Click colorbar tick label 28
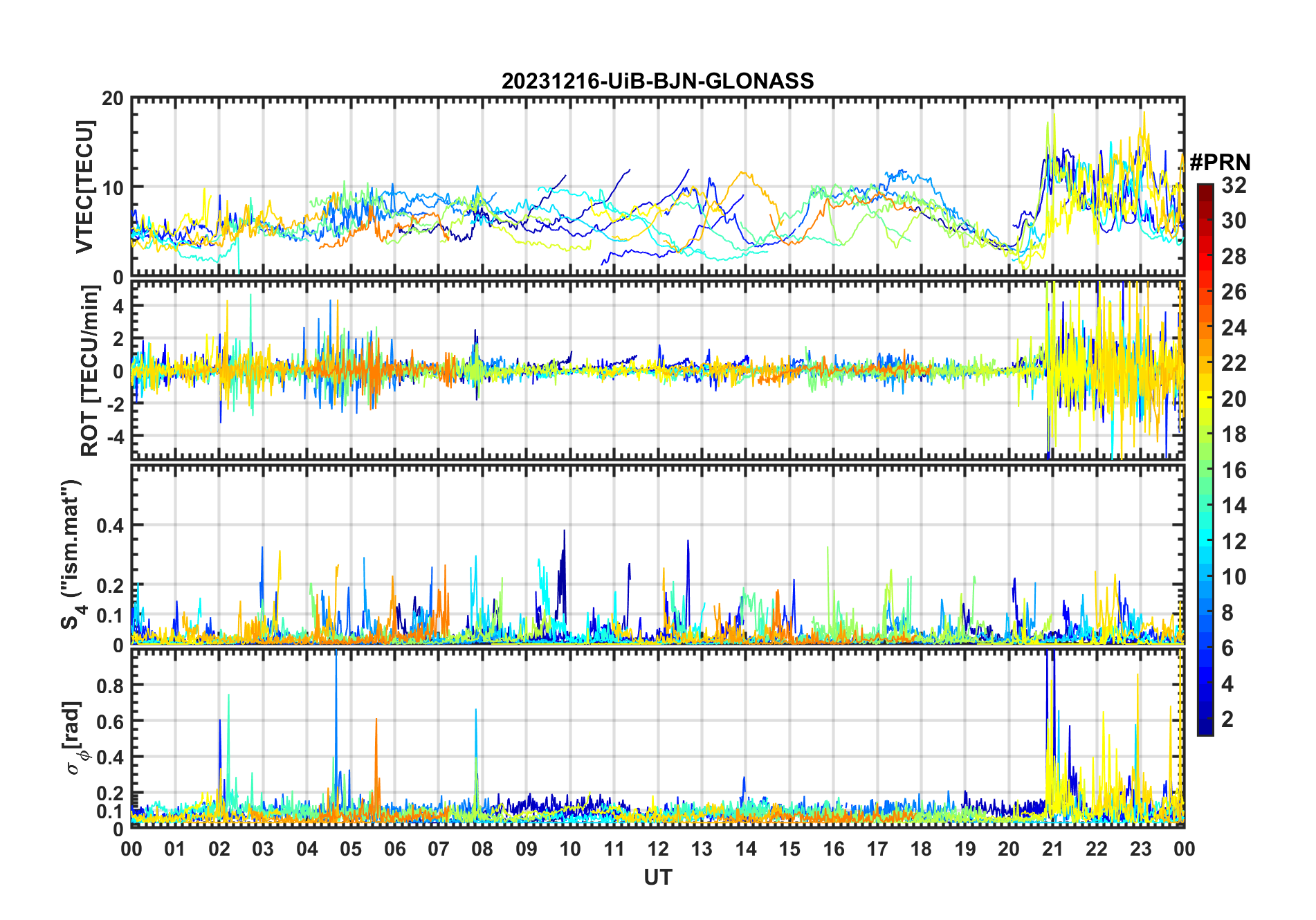The image size is (1316, 920). [1234, 257]
